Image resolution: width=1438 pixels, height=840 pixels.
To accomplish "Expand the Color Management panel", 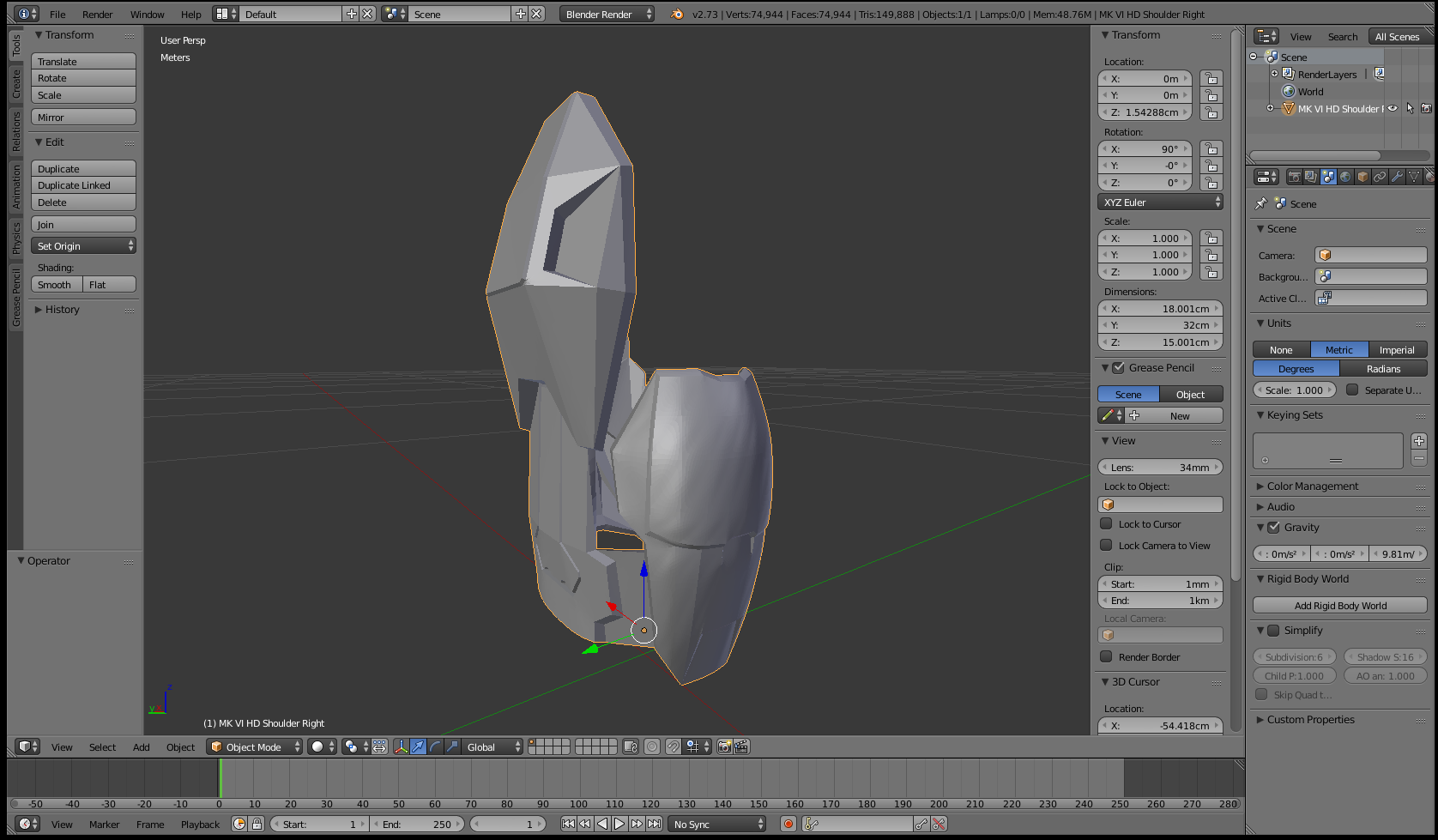I will click(x=1312, y=486).
